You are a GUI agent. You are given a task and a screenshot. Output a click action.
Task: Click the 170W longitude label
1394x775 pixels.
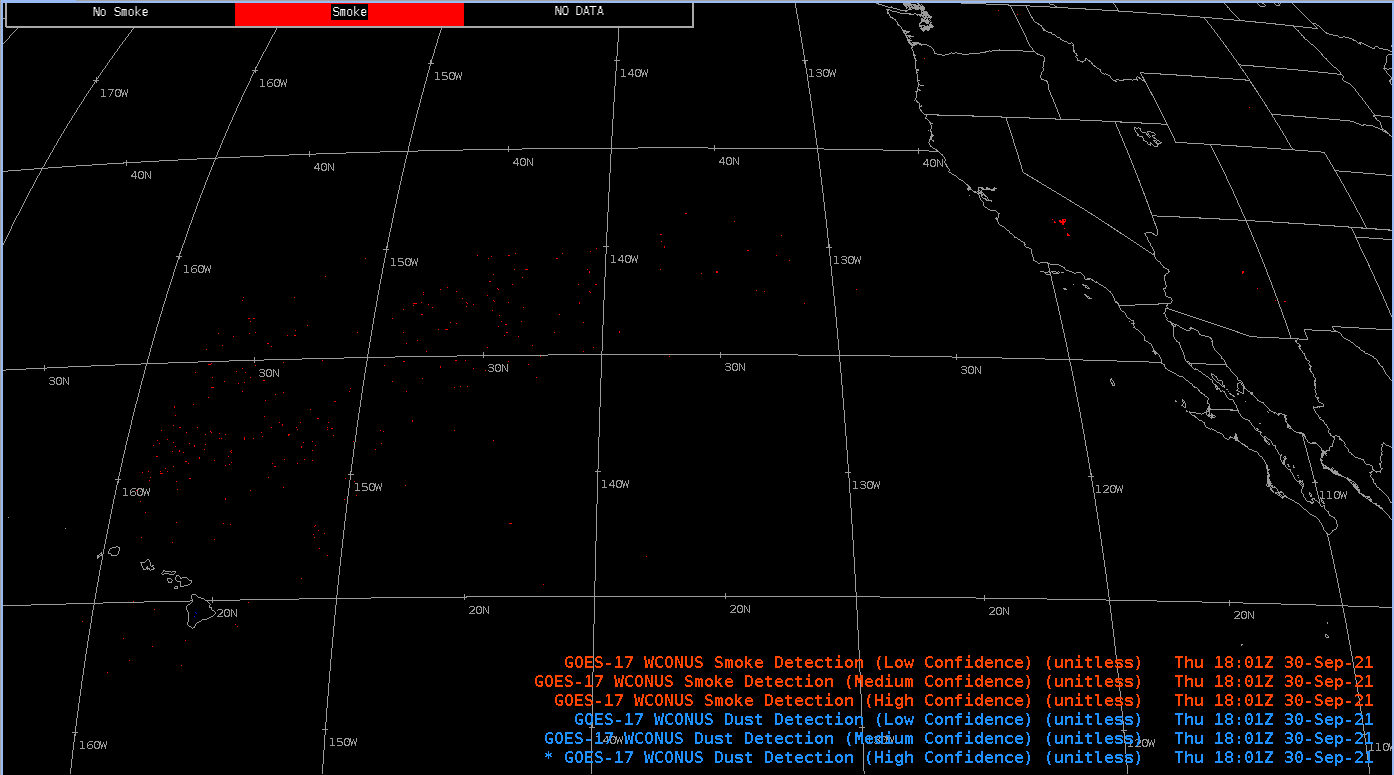pos(114,93)
